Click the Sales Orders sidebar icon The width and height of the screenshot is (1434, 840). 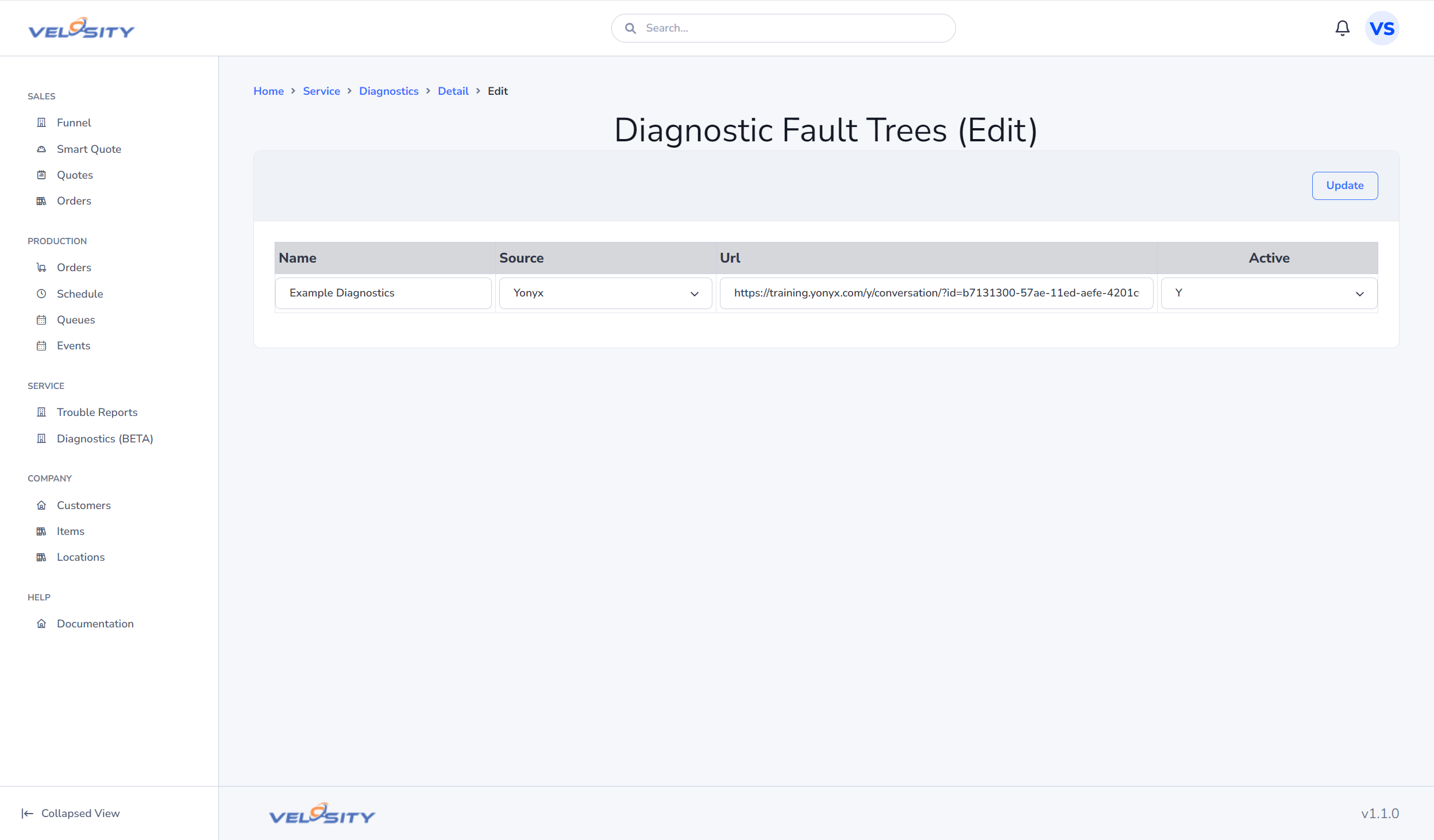pos(41,201)
